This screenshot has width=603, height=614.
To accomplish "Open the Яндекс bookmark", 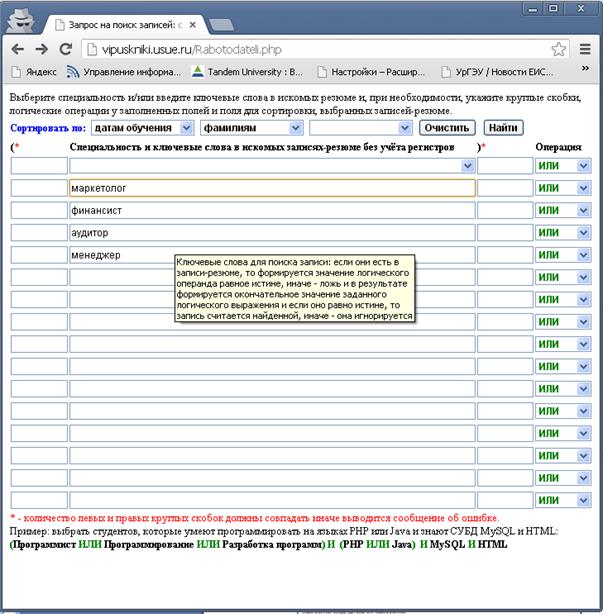I will 34,72.
